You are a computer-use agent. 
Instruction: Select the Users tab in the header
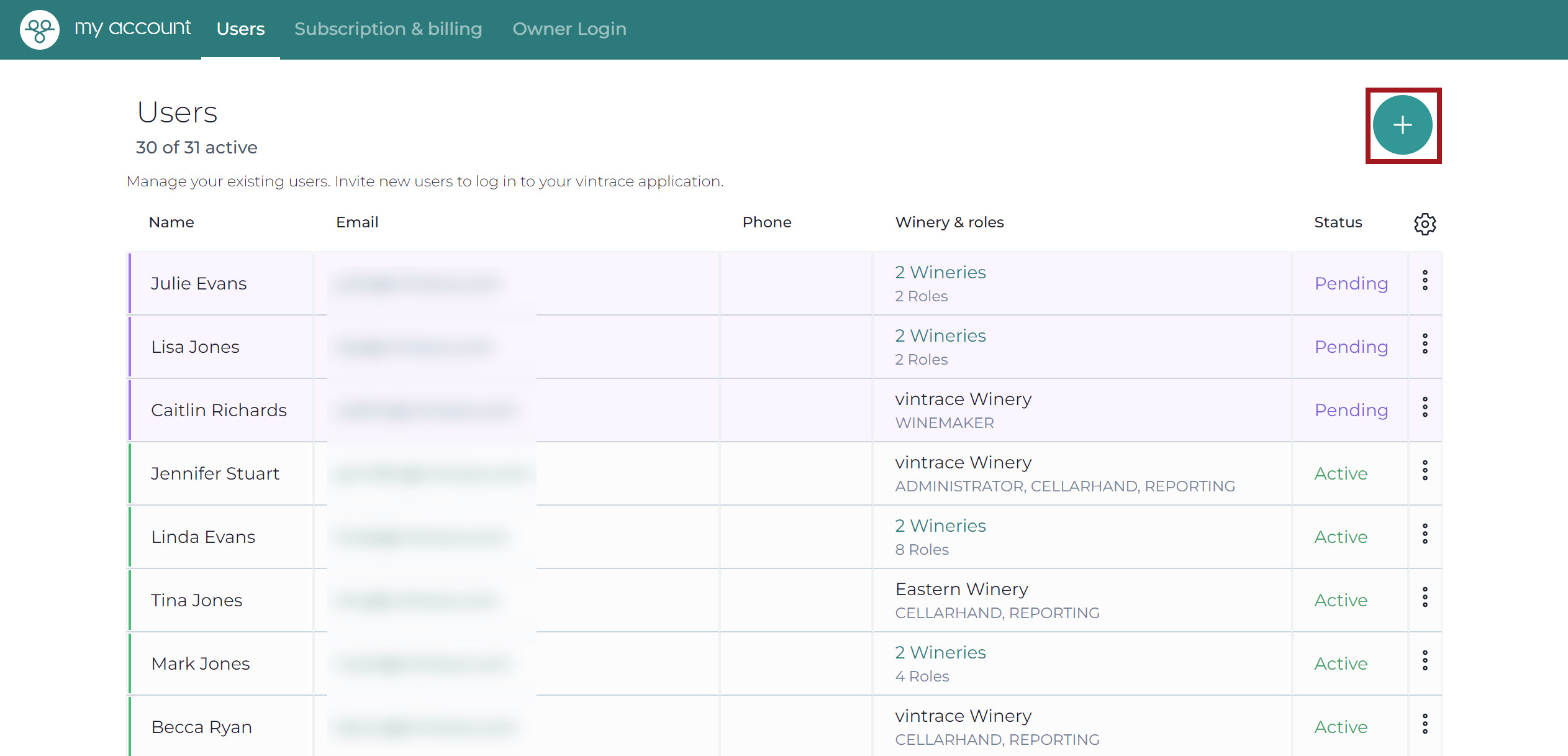[x=240, y=29]
